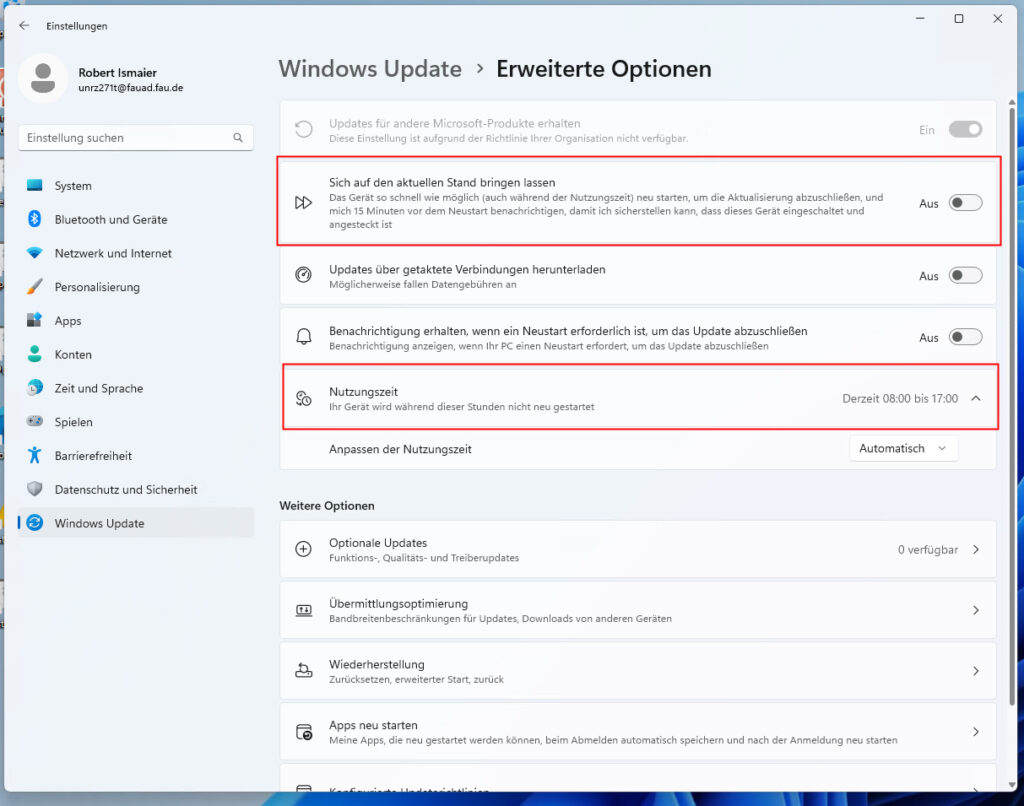Collapse the Nutzungszeit section chevron
This screenshot has width=1024, height=806.
pos(976,399)
